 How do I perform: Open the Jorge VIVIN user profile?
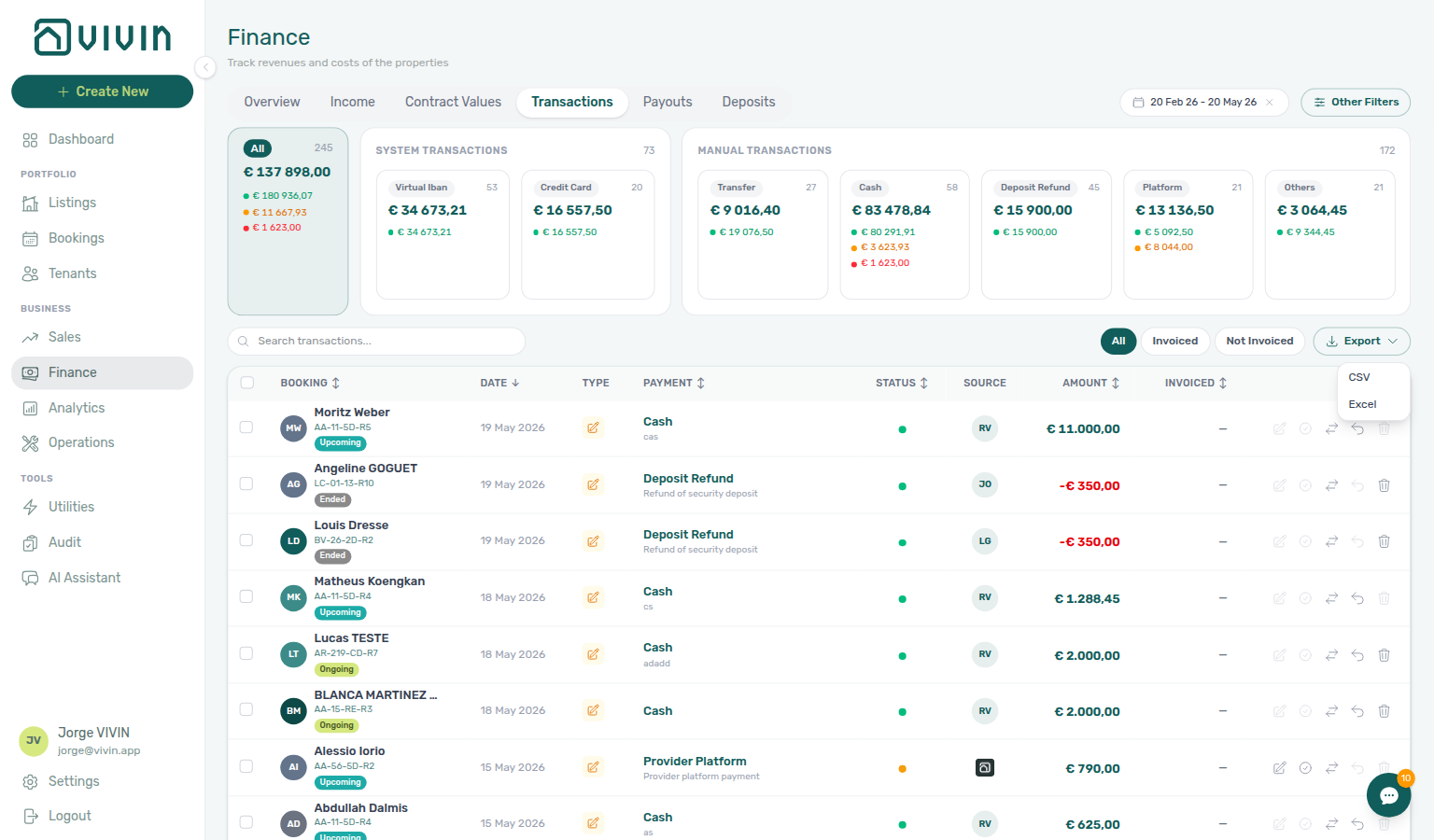pos(102,741)
